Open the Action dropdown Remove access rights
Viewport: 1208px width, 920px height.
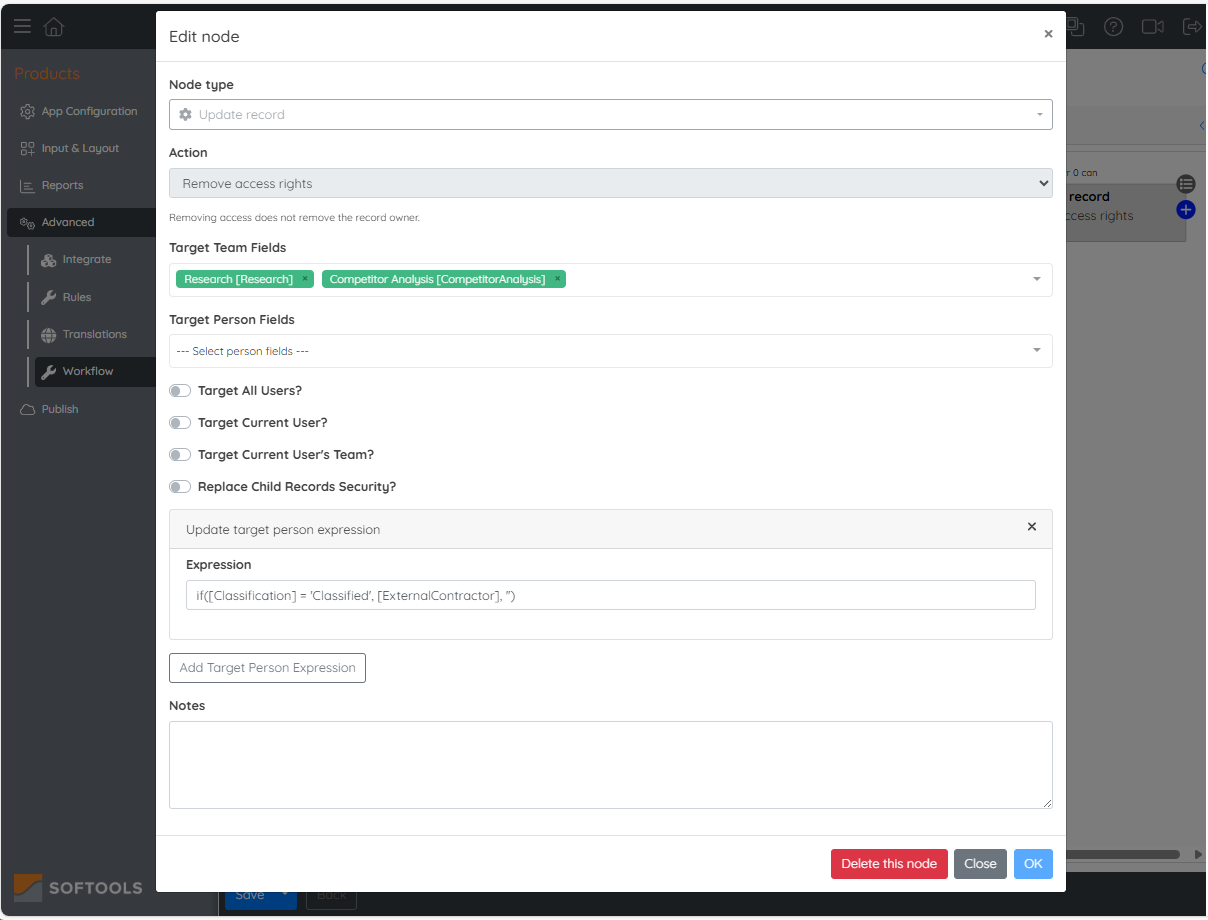pyautogui.click(x=610, y=183)
